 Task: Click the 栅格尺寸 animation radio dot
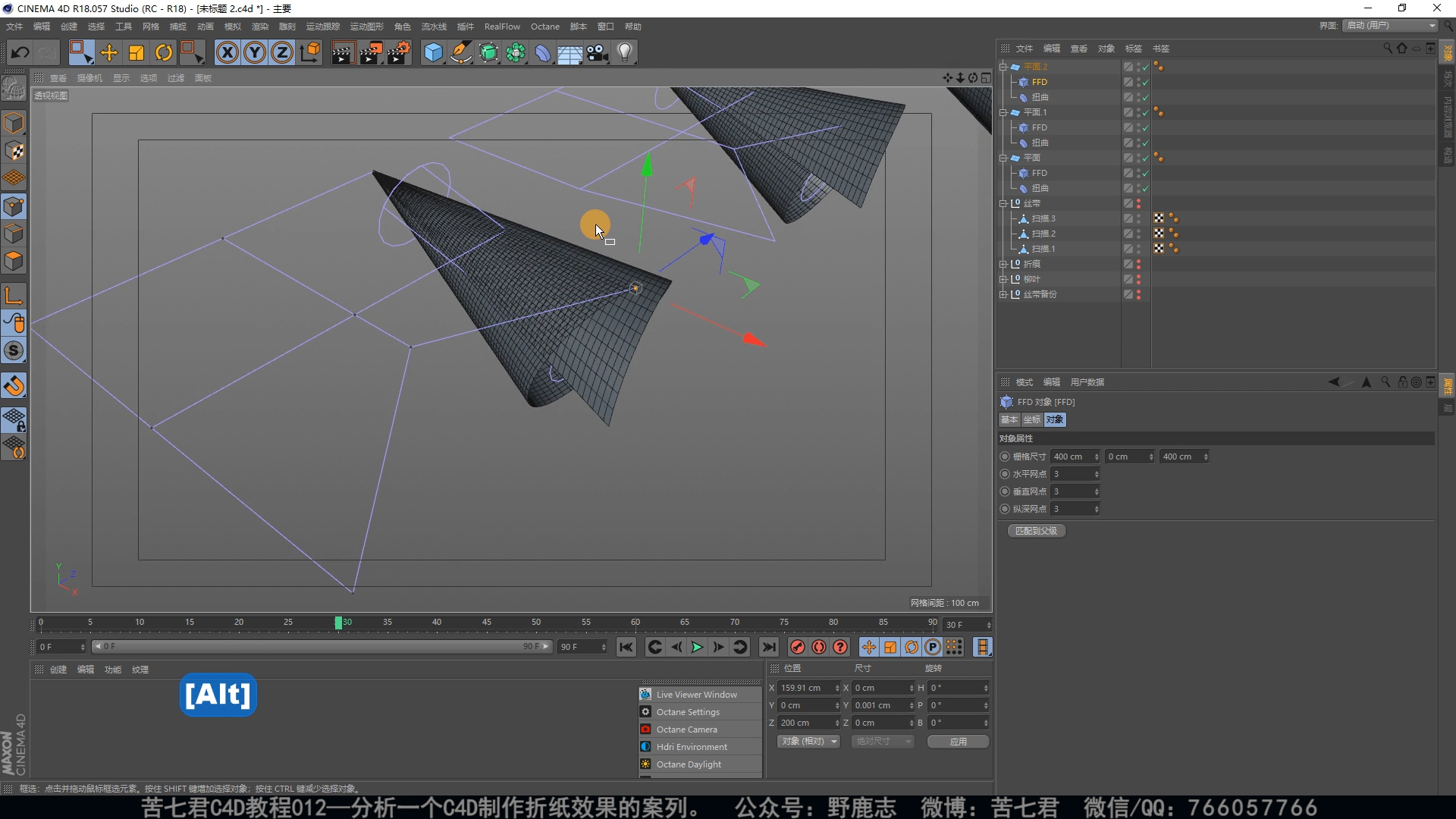tap(1005, 457)
